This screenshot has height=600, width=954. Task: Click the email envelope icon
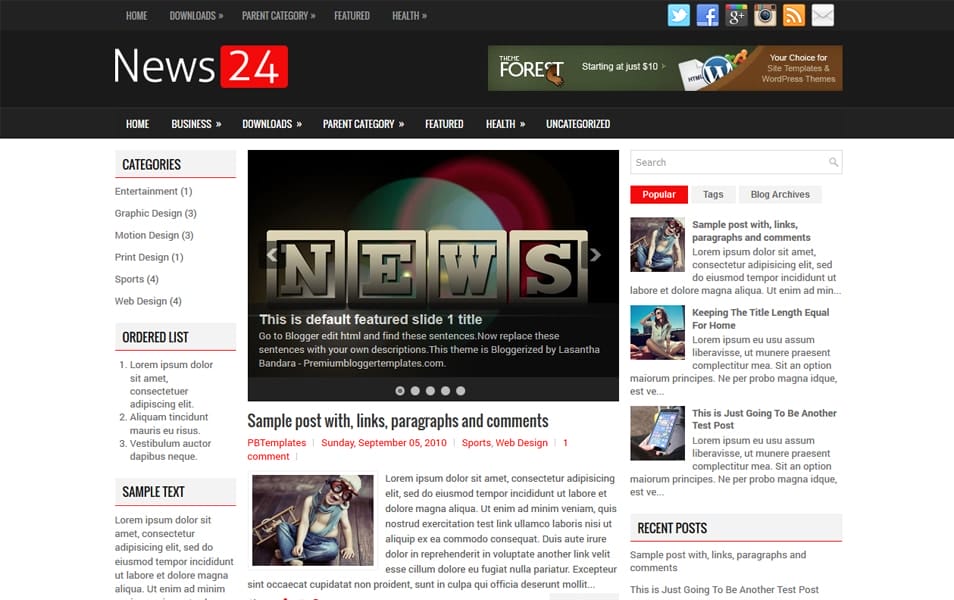click(x=822, y=15)
